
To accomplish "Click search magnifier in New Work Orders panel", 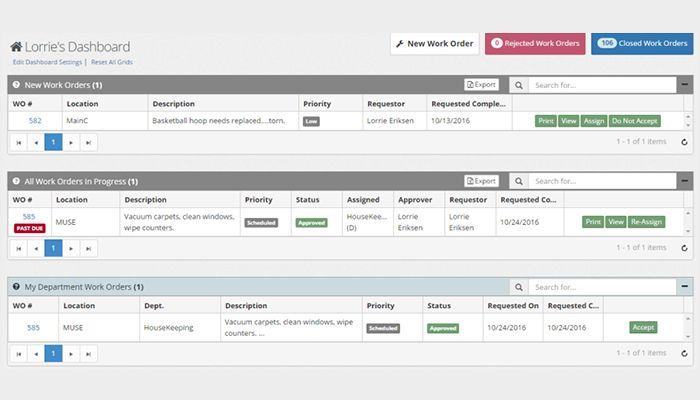I will pyautogui.click(x=518, y=85).
